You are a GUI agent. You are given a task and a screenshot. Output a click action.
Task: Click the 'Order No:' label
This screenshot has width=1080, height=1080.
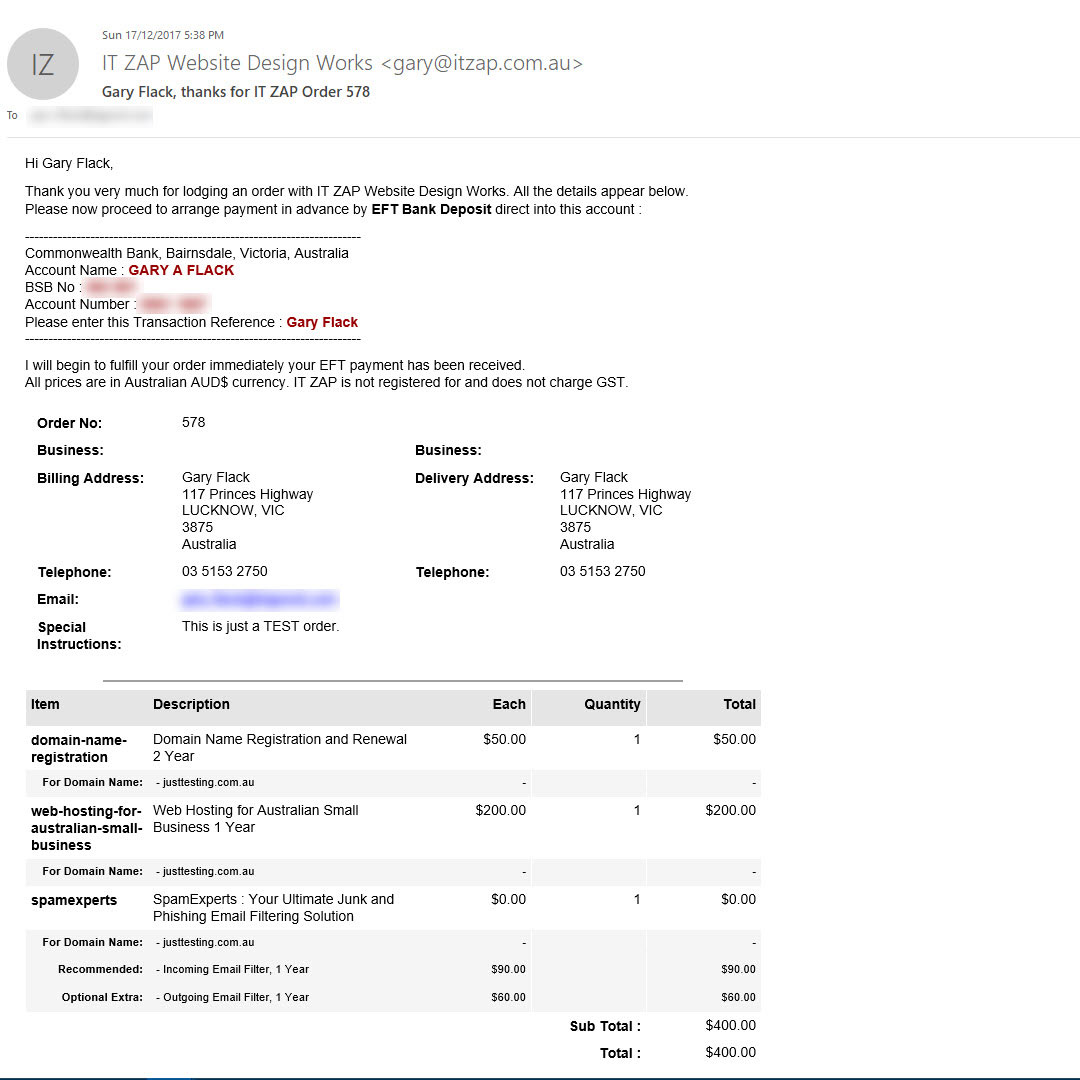click(70, 423)
